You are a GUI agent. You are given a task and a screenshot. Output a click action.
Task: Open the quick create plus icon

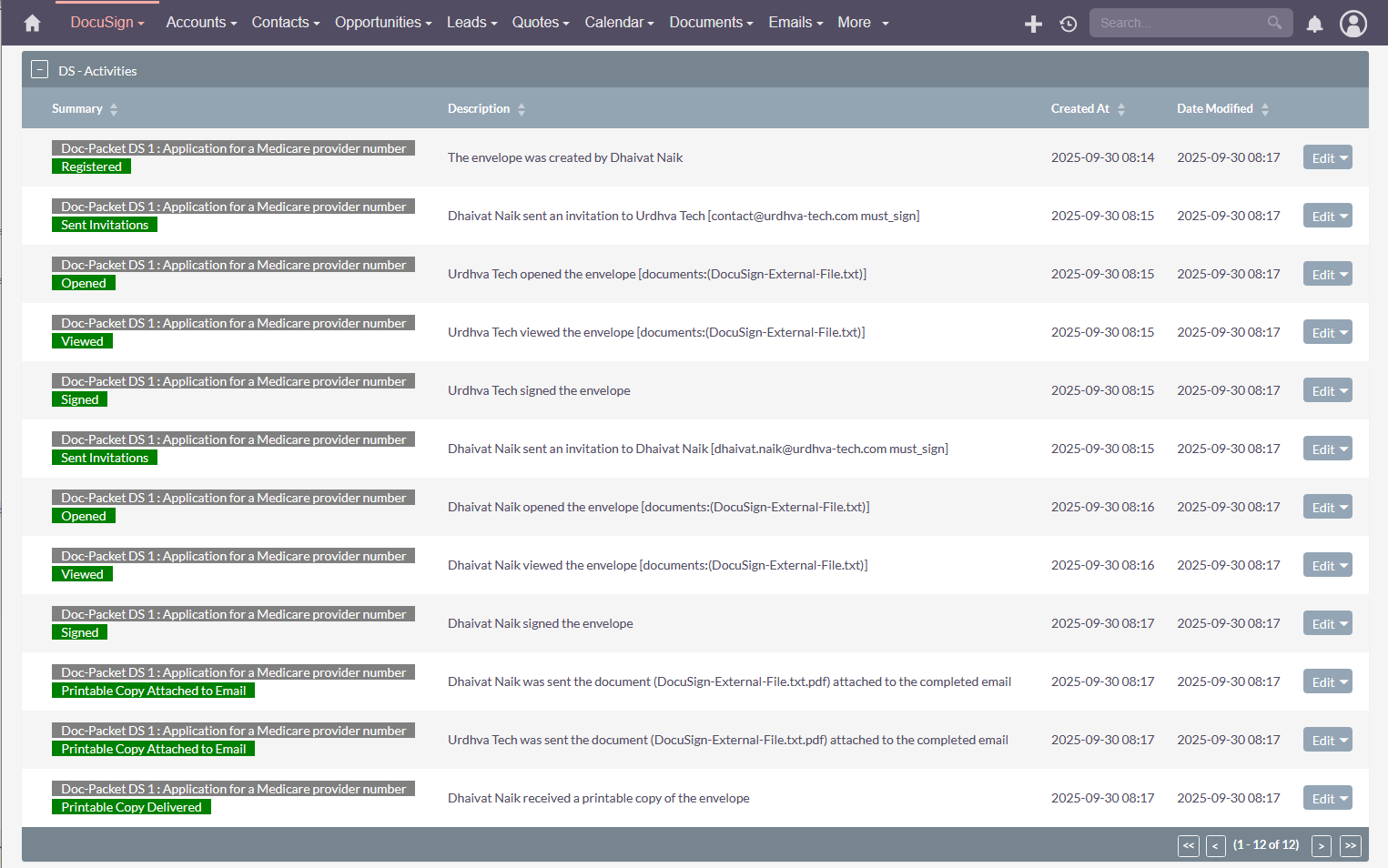[x=1033, y=23]
